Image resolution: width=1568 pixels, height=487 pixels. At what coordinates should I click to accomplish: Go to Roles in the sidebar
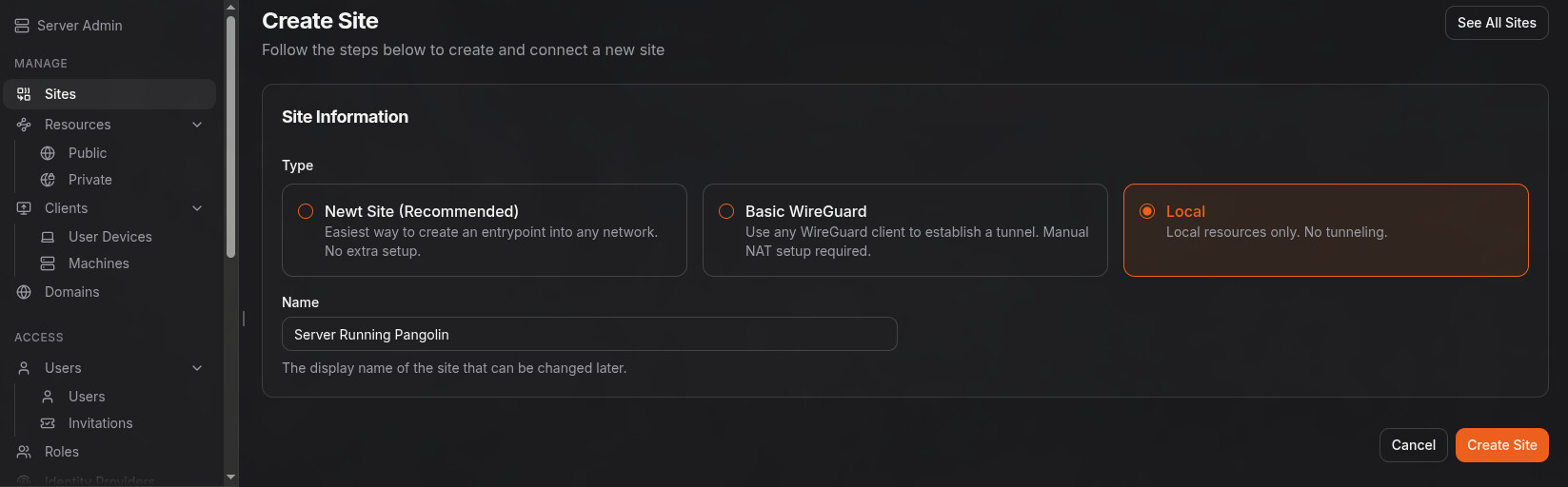61,452
